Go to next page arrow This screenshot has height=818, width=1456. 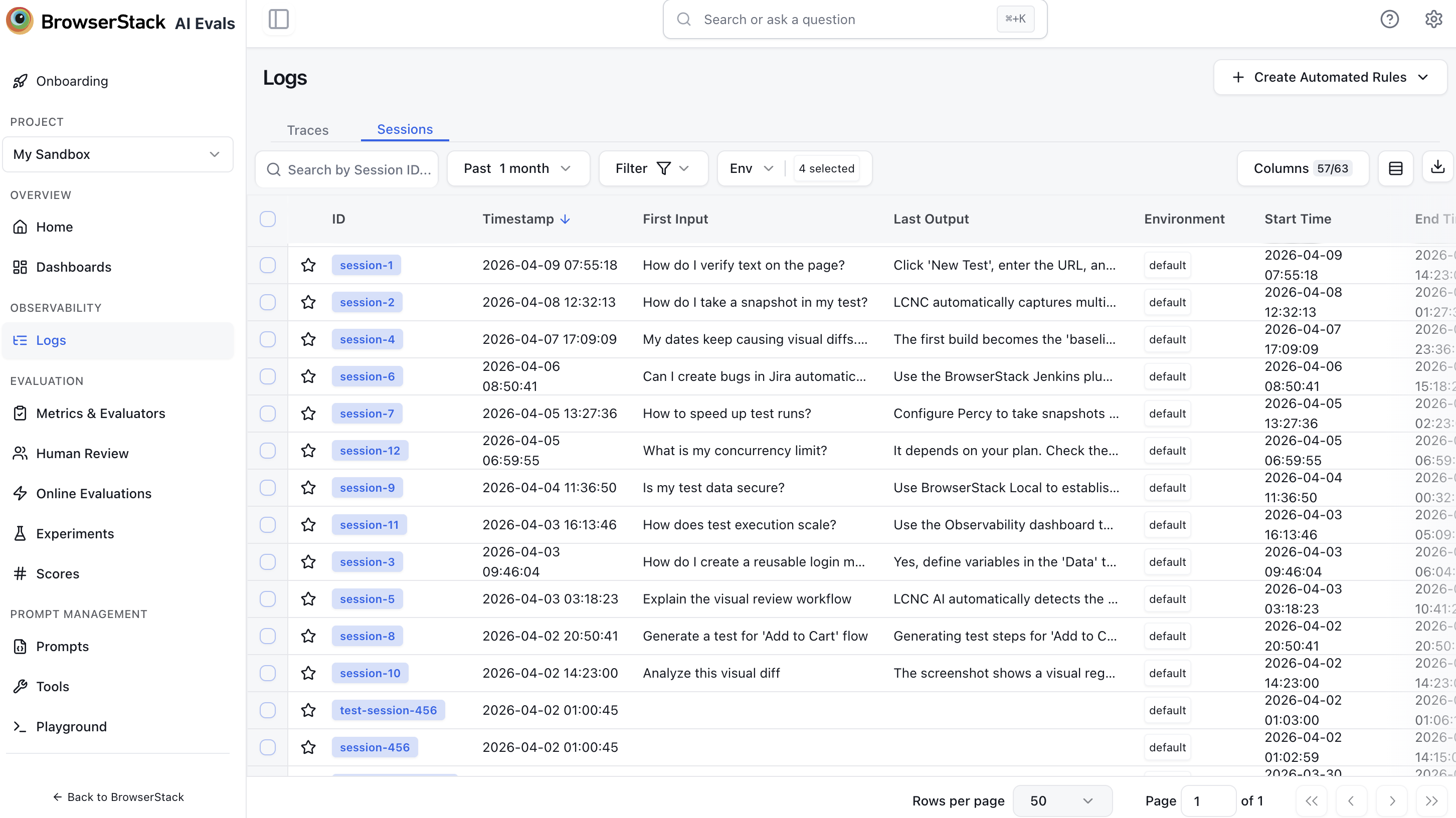(x=1392, y=801)
